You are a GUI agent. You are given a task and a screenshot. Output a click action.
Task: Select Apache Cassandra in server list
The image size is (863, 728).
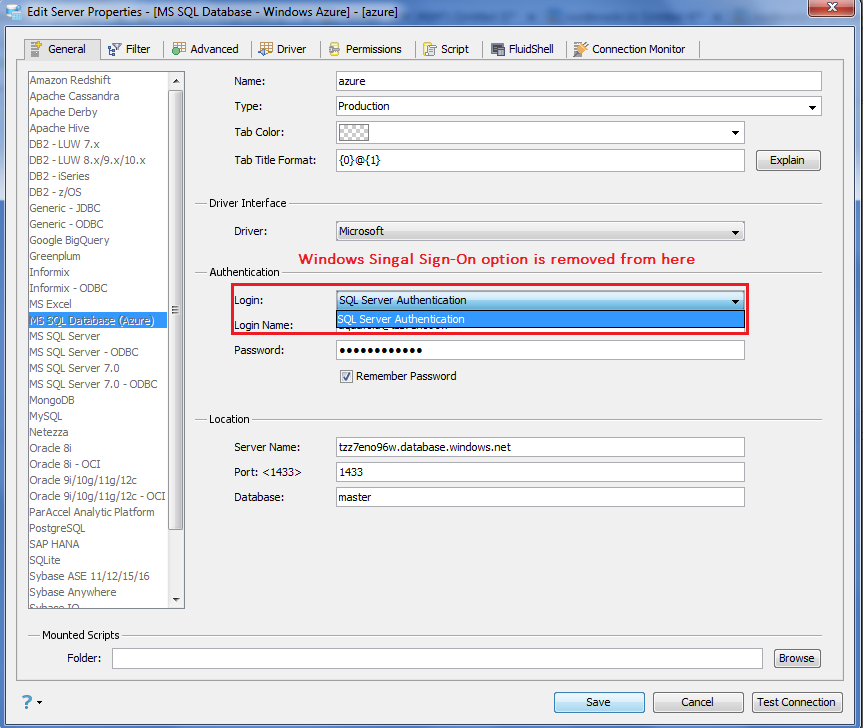[x=74, y=96]
